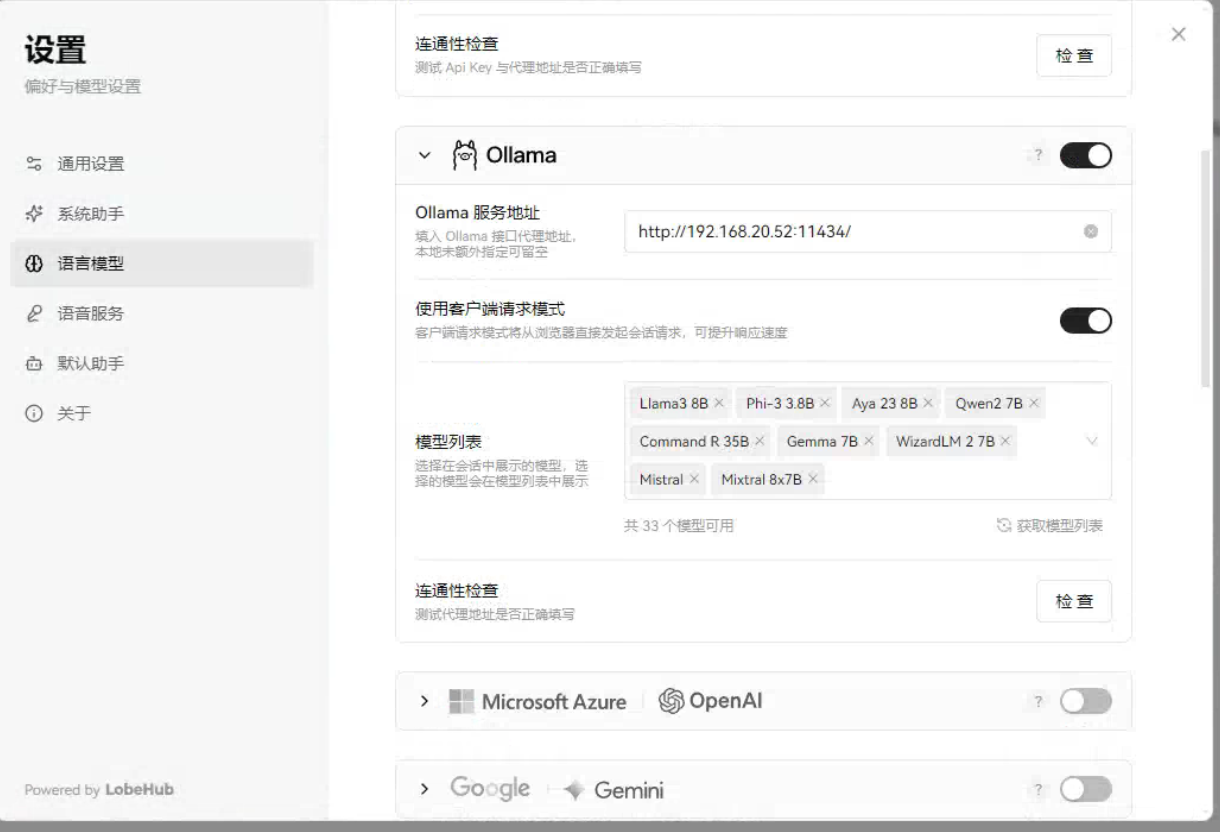Open help icon in Google Gemini row
Viewport: 1220px width, 832px height.
pos(1038,790)
